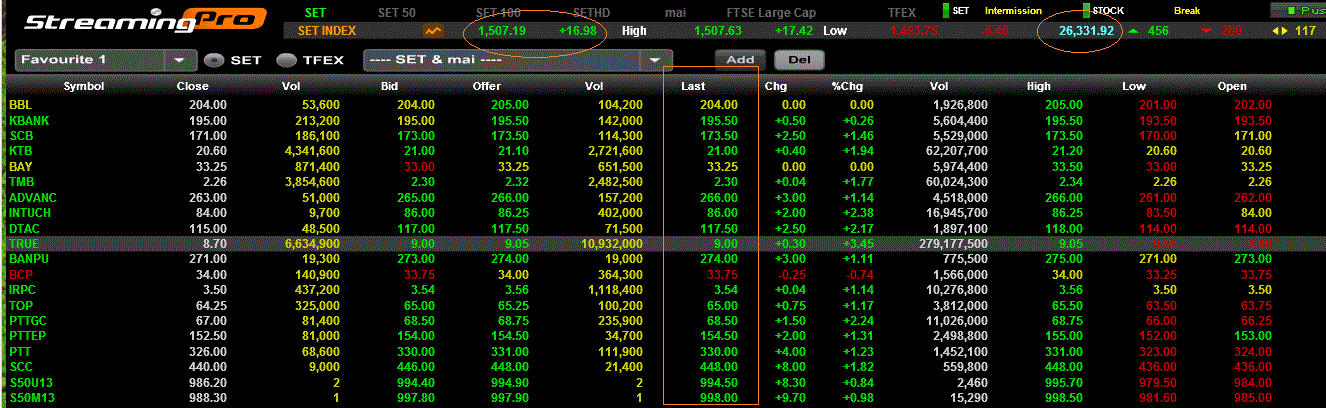Open the SET INDEX mini chart icon
Viewport: 1326px width, 408px height.
(433, 31)
